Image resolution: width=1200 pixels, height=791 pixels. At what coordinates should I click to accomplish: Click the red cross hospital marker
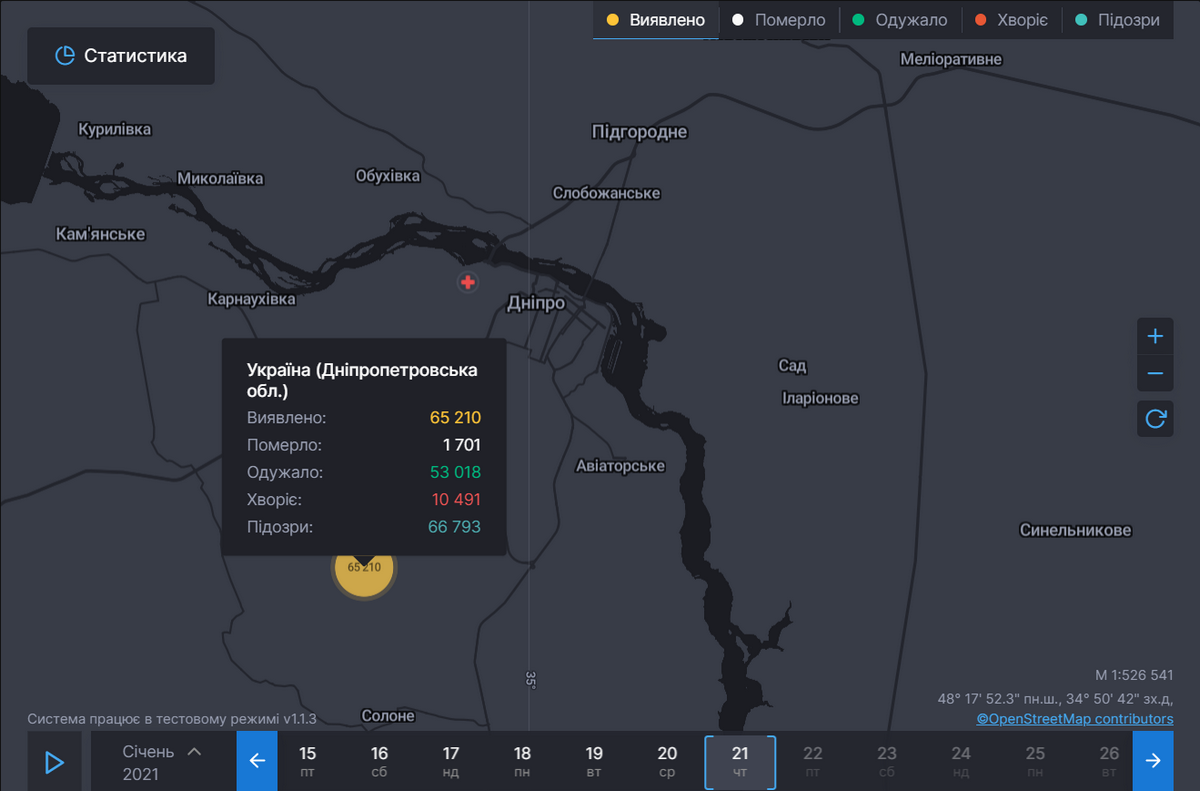pyautogui.click(x=468, y=282)
